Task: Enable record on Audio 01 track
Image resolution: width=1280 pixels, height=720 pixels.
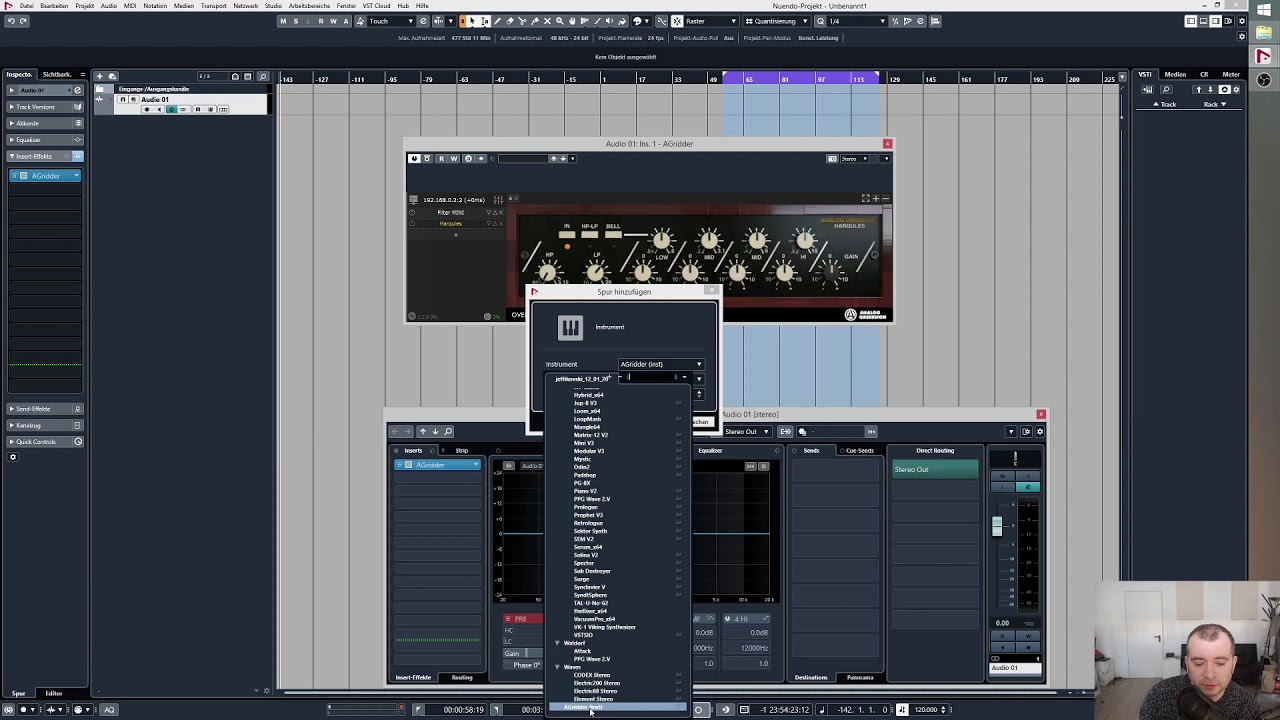Action: tap(147, 109)
